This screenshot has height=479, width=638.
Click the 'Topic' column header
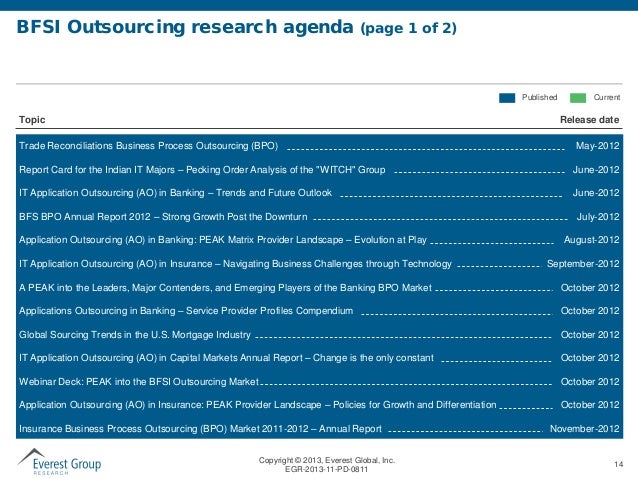pyautogui.click(x=32, y=120)
